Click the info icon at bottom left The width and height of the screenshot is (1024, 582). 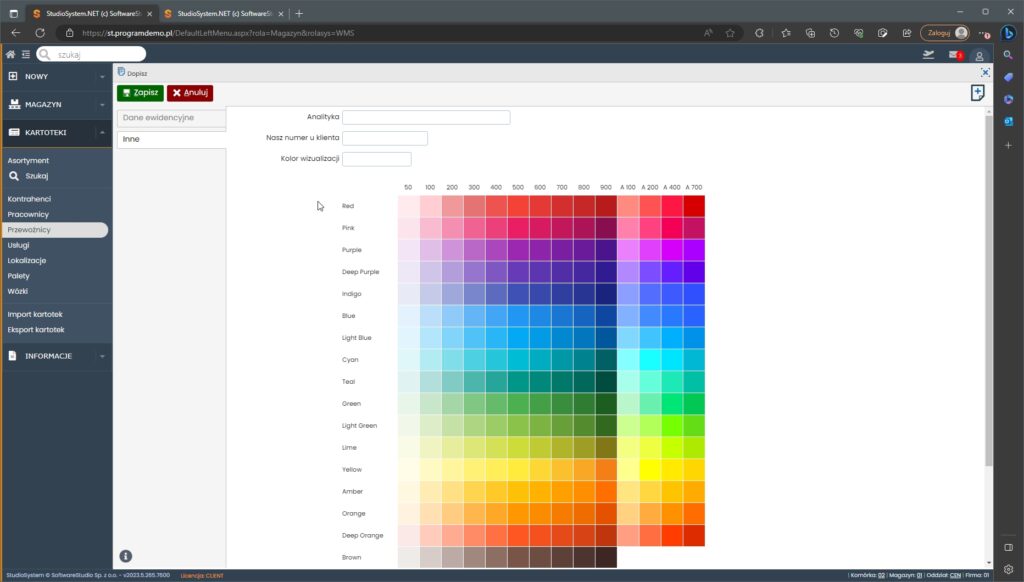coord(126,556)
